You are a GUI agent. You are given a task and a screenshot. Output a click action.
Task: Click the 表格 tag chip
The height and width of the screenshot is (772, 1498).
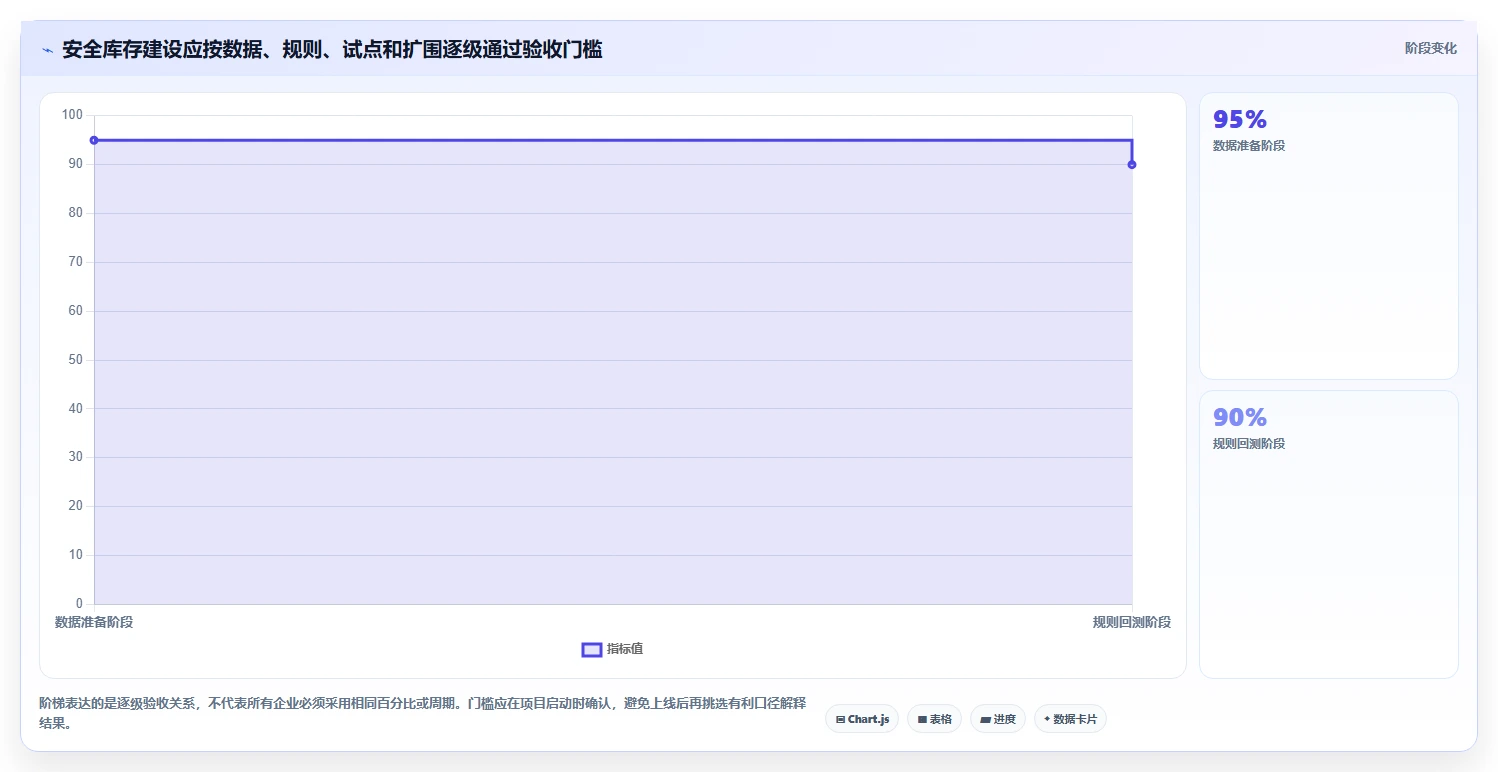pyautogui.click(x=934, y=719)
